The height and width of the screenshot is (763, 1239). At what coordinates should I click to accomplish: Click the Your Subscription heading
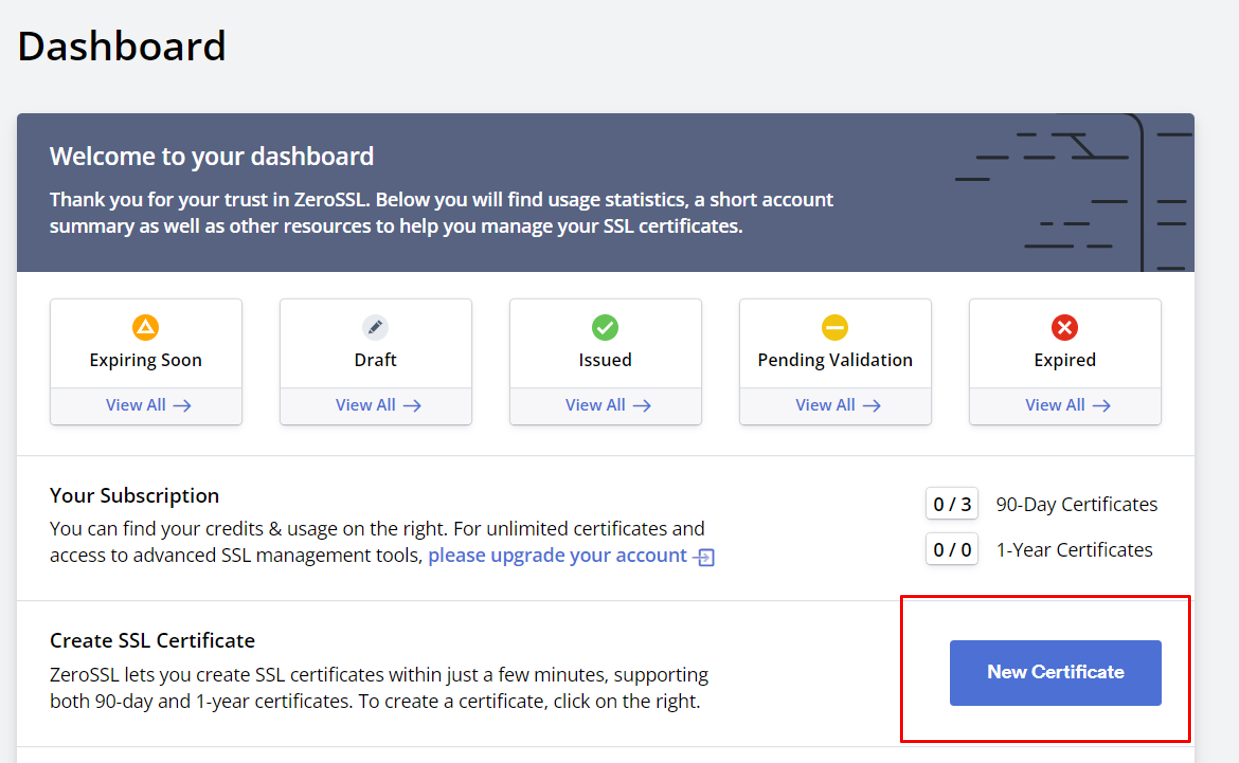[x=135, y=495]
